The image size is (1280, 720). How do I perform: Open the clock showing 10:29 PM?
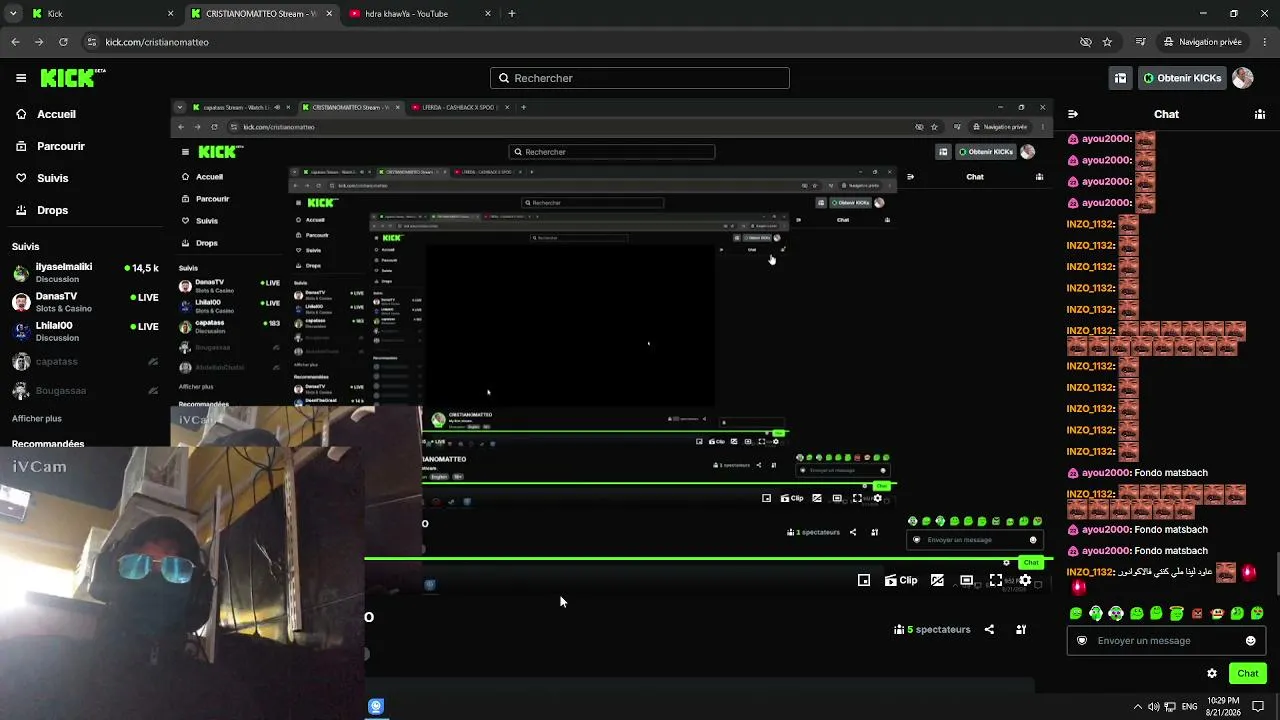(x=1224, y=706)
